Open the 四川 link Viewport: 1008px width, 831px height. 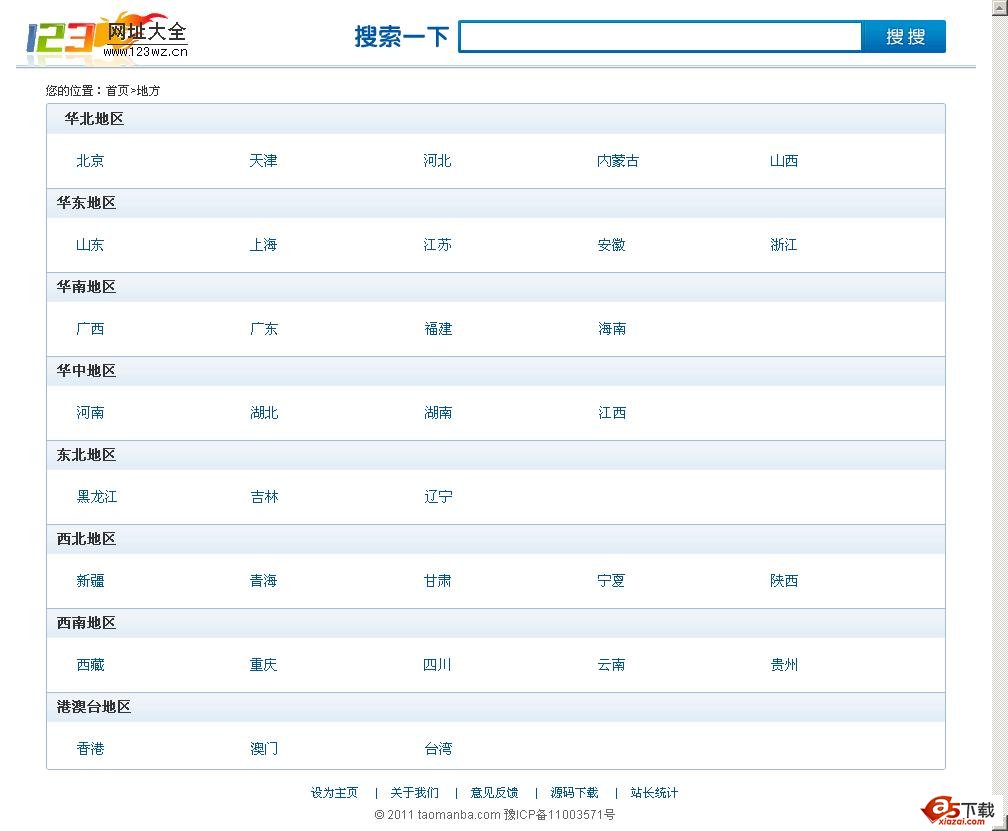click(x=437, y=665)
